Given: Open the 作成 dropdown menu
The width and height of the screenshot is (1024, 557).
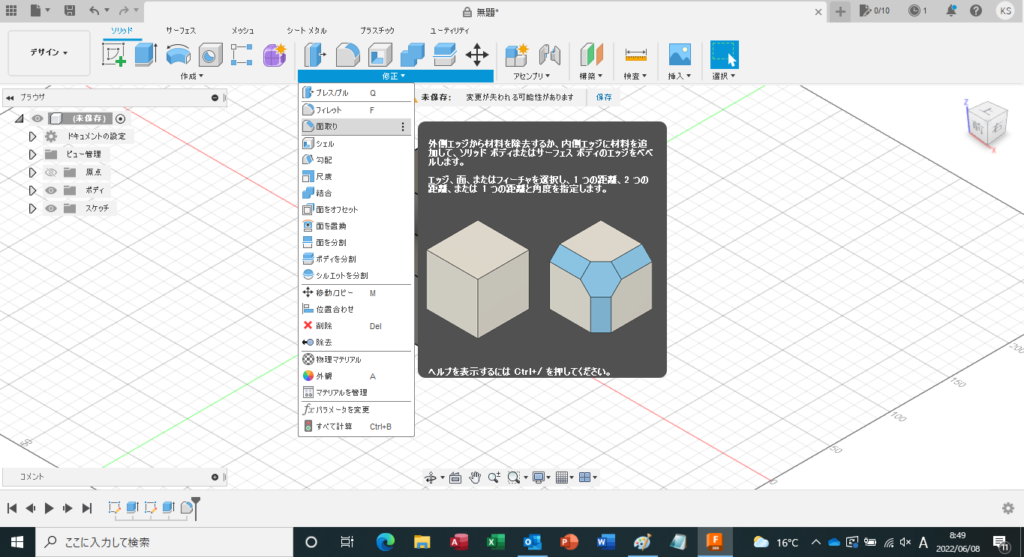Looking at the screenshot, I should coord(191,76).
